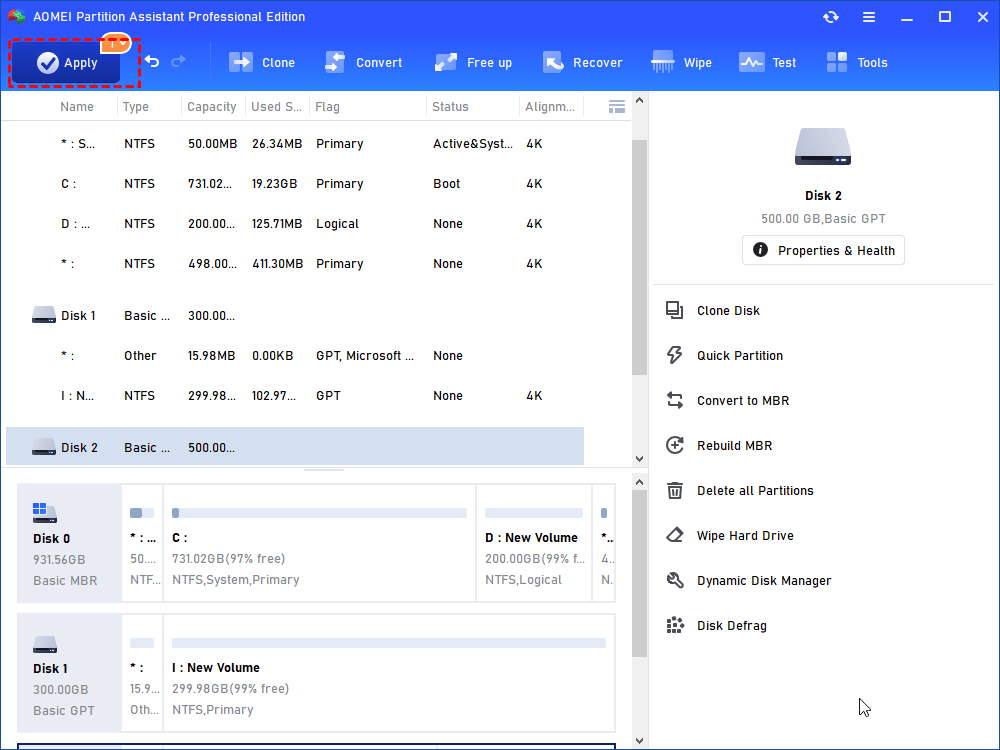Select the D: Logical partition row
The image size is (1000, 750).
295,224
